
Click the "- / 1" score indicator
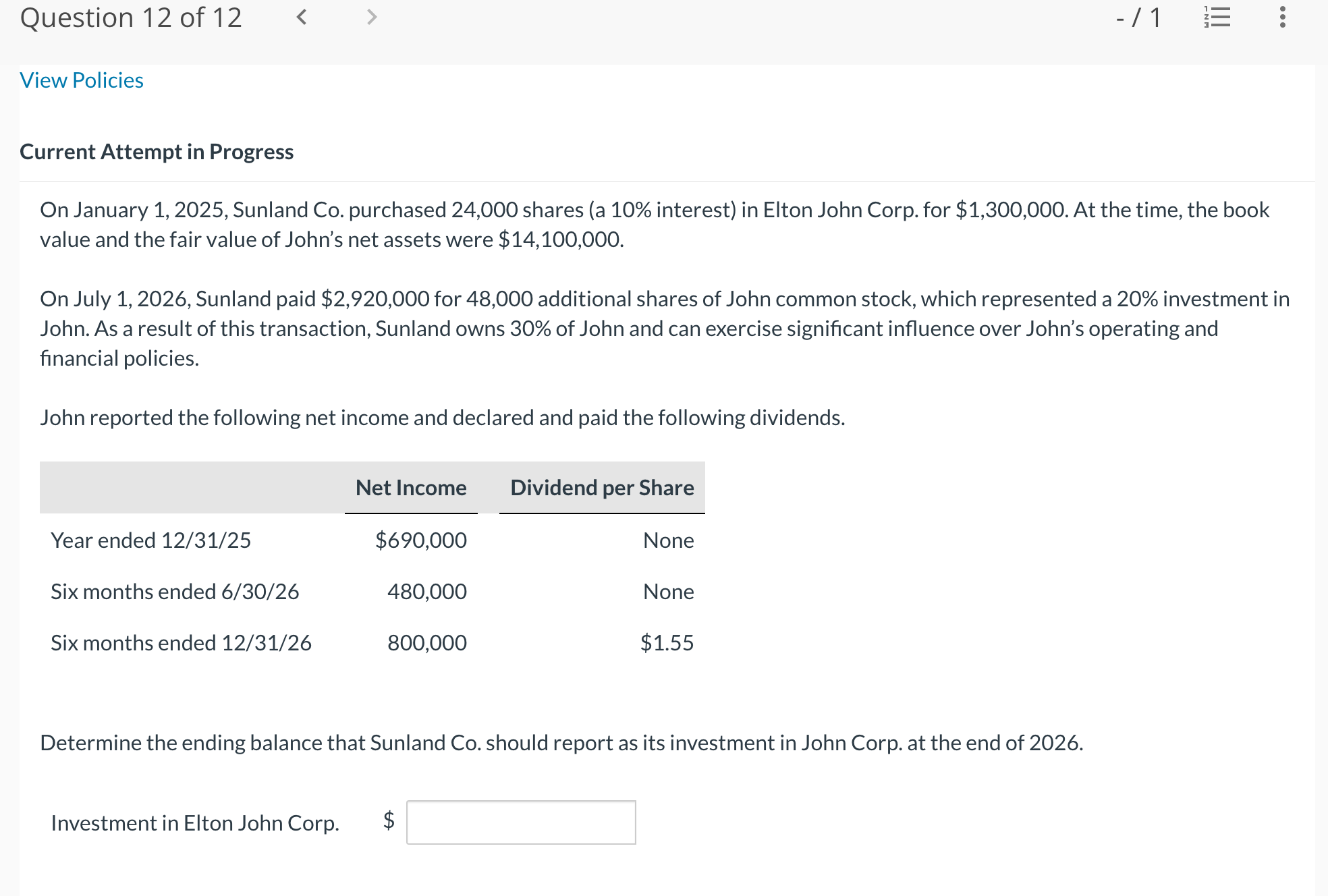(1138, 17)
